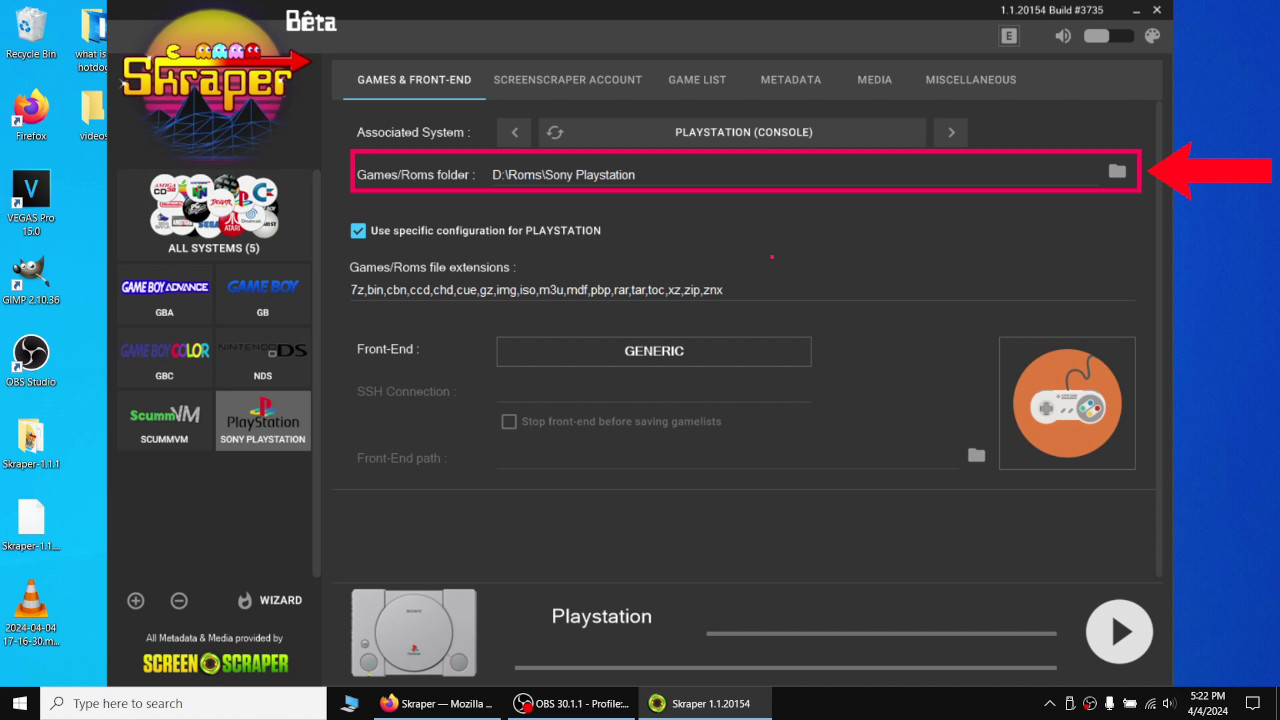Image resolution: width=1280 pixels, height=720 pixels.
Task: Go to the previous associated system
Action: pyautogui.click(x=514, y=131)
